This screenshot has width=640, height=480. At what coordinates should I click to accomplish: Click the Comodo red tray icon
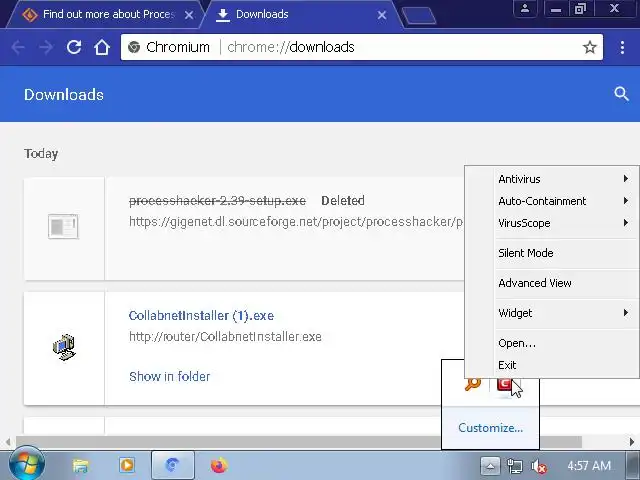(504, 384)
